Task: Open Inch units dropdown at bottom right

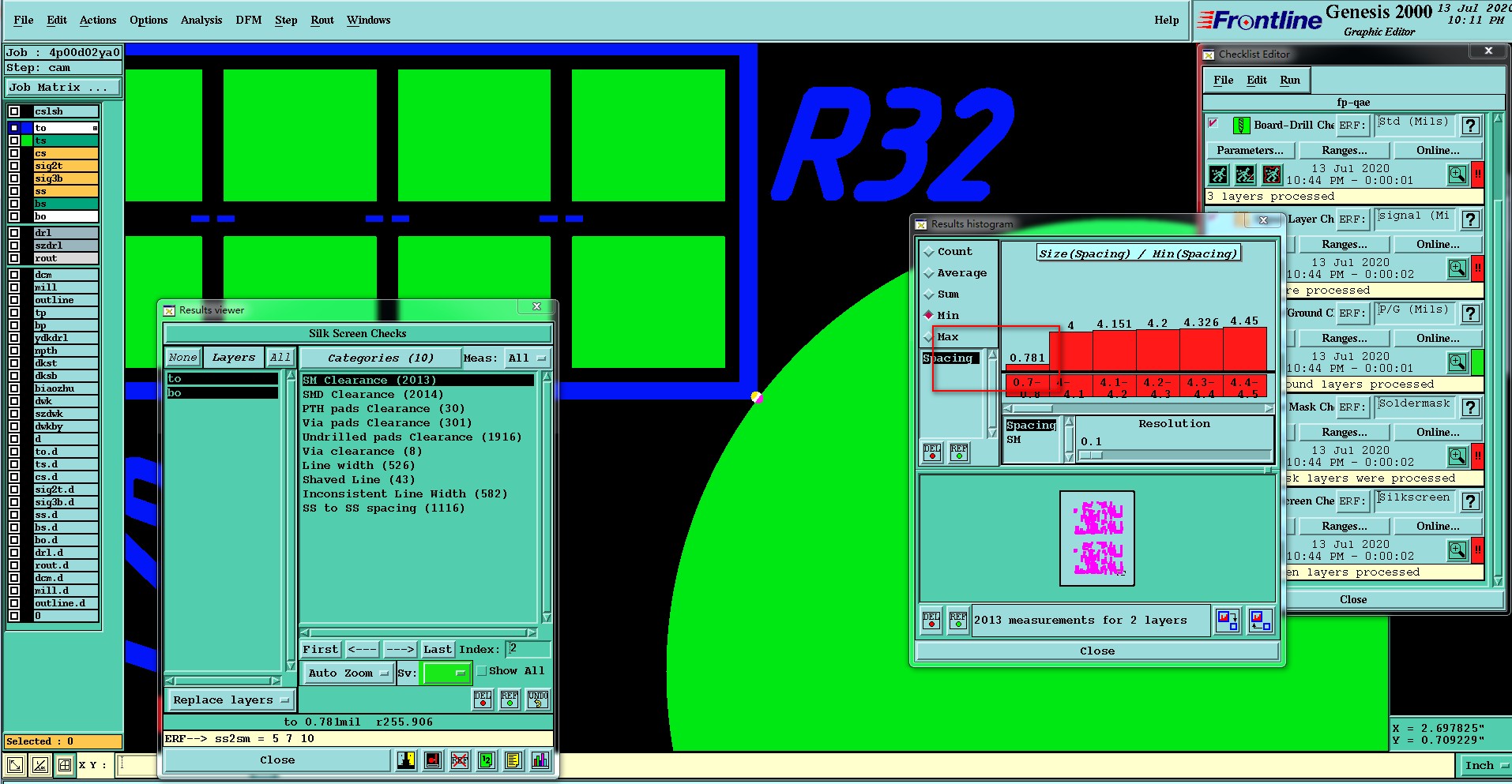Action: (x=1485, y=765)
